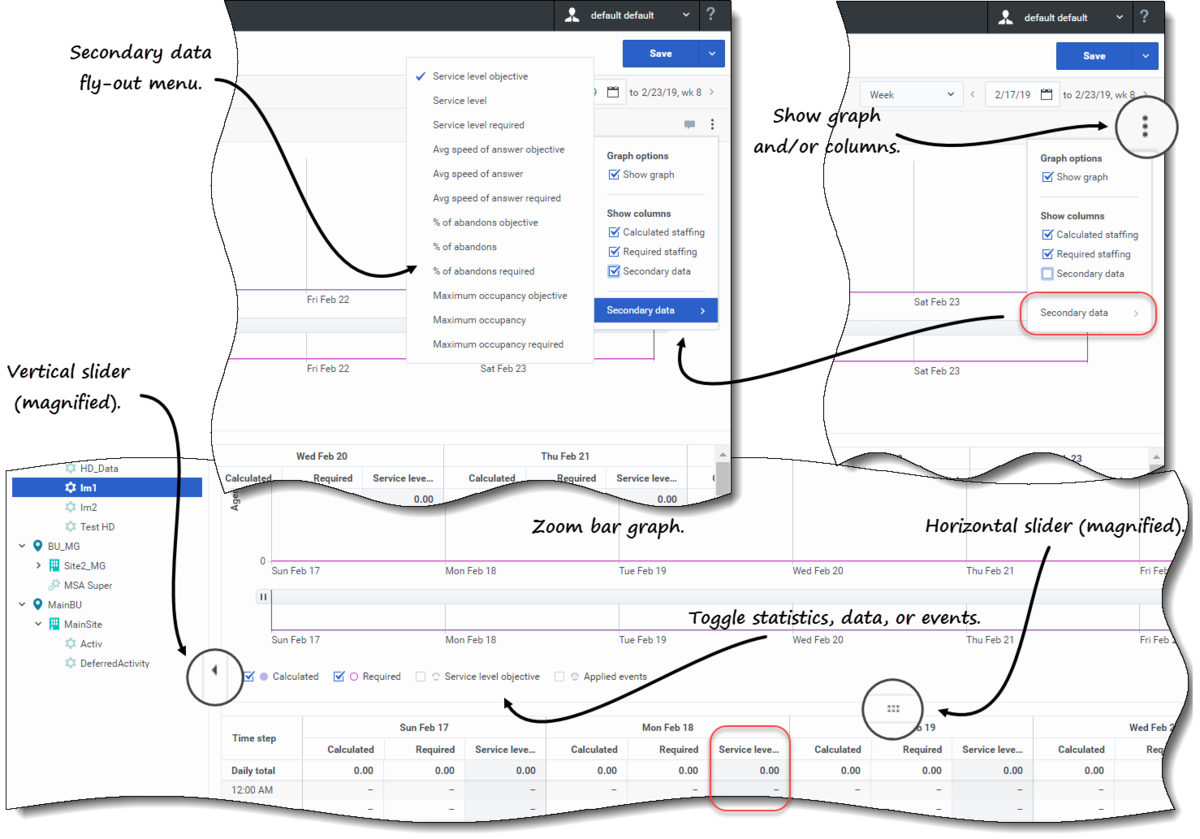Click the gear icon of selected Im1
Viewport: 1200px width, 839px height.
click(70, 488)
